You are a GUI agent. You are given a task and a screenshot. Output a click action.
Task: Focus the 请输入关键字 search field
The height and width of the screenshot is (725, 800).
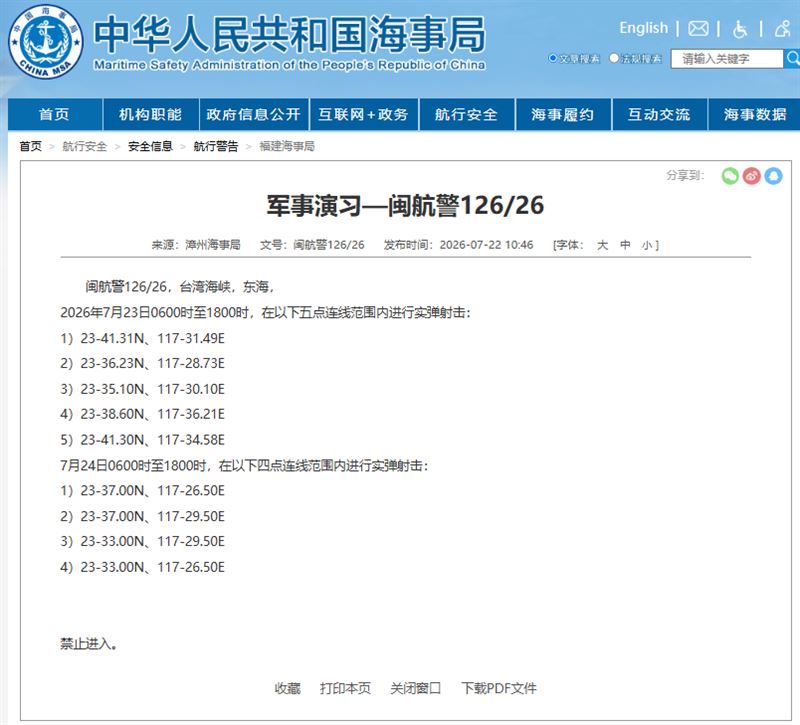click(727, 59)
